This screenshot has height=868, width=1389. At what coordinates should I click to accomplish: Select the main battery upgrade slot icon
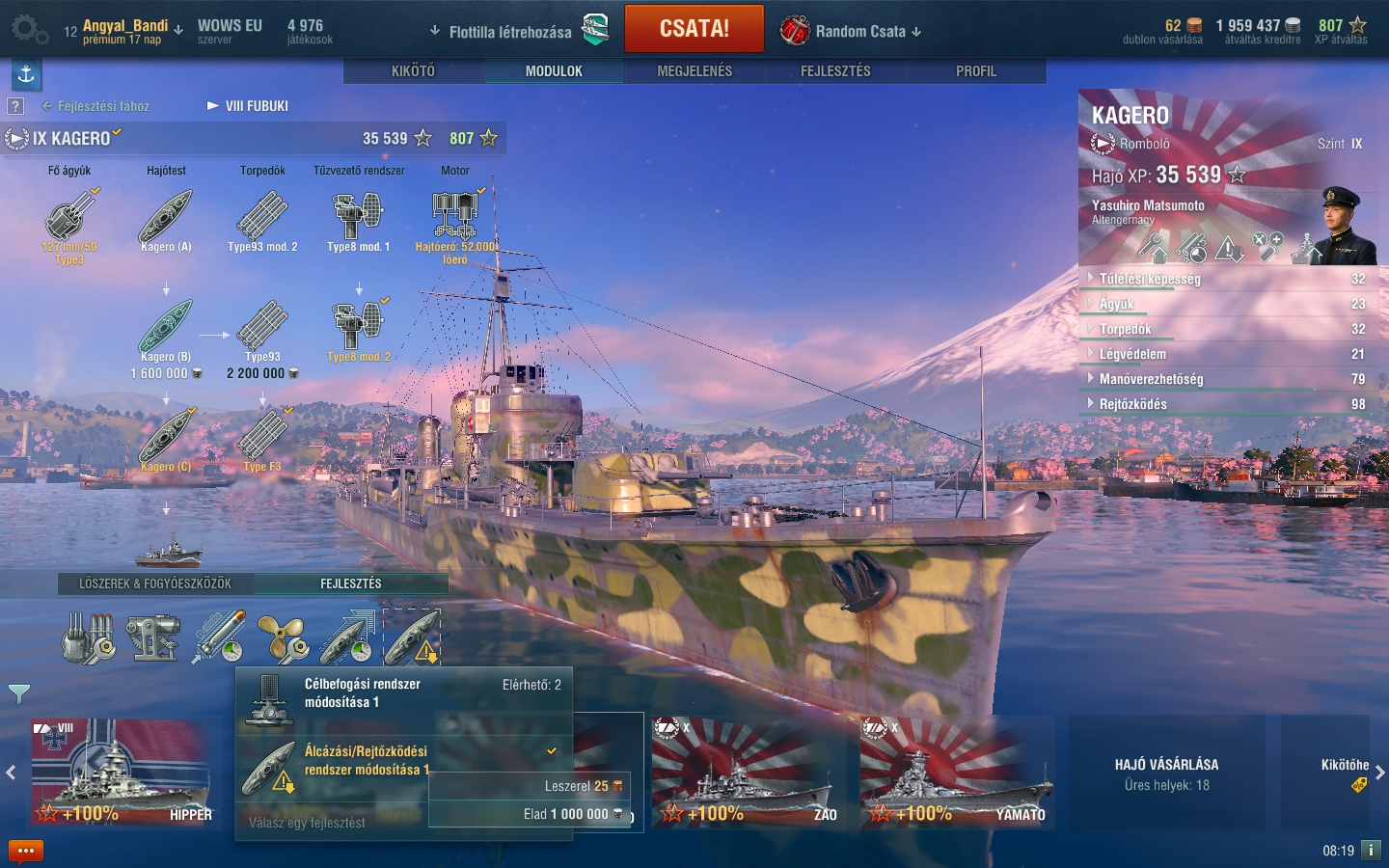pos(89,637)
